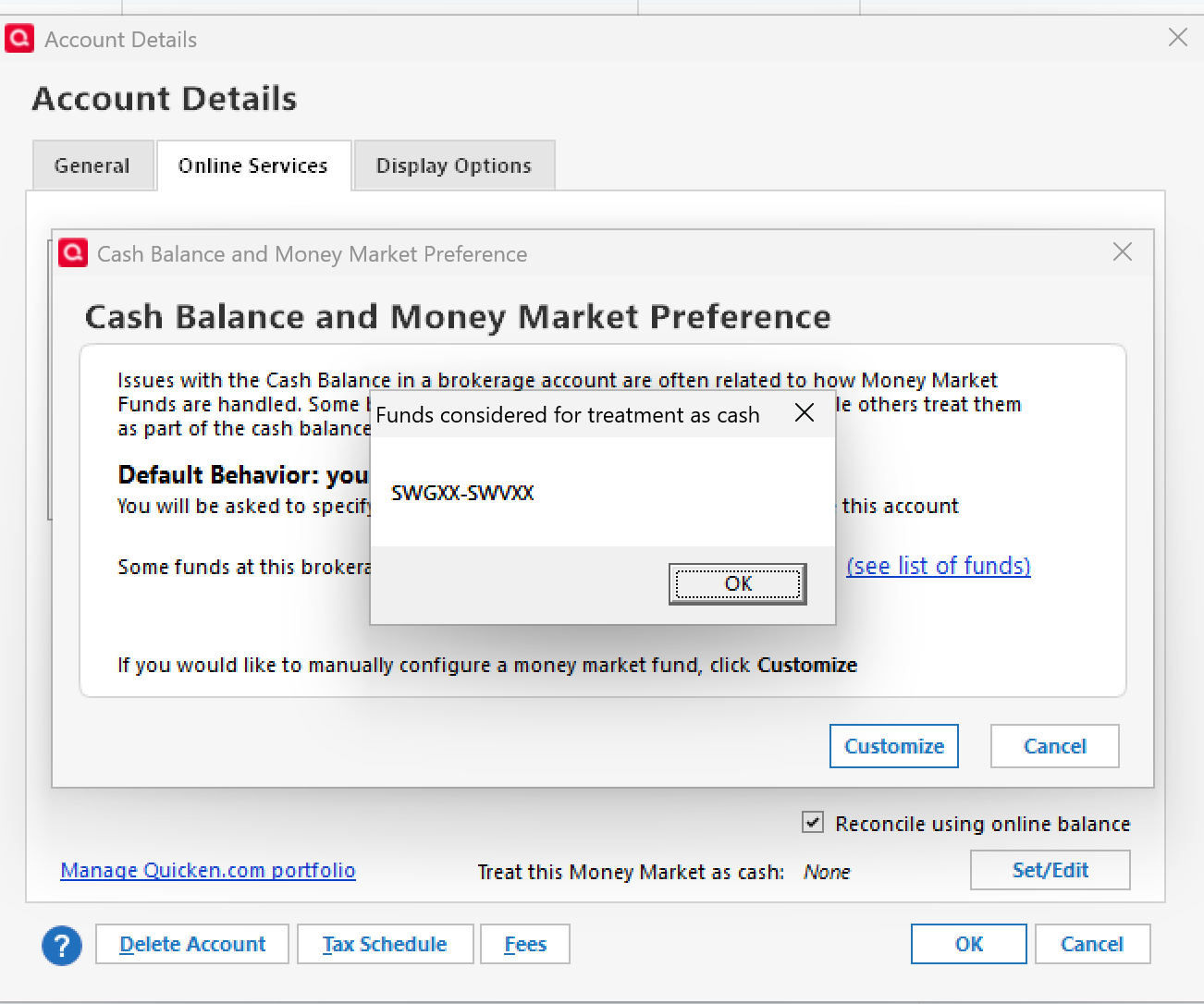Follow the Manage Quicken.com portfolio link
The image size is (1204, 1004).
pos(208,870)
